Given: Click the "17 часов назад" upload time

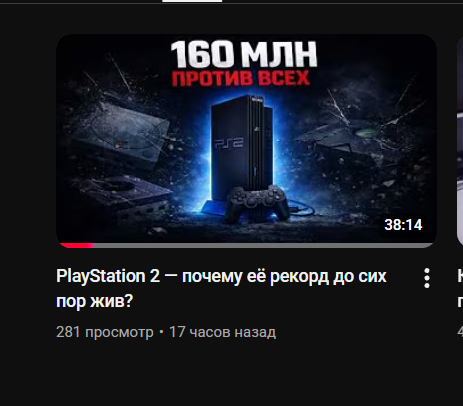Looking at the screenshot, I should point(222,332).
